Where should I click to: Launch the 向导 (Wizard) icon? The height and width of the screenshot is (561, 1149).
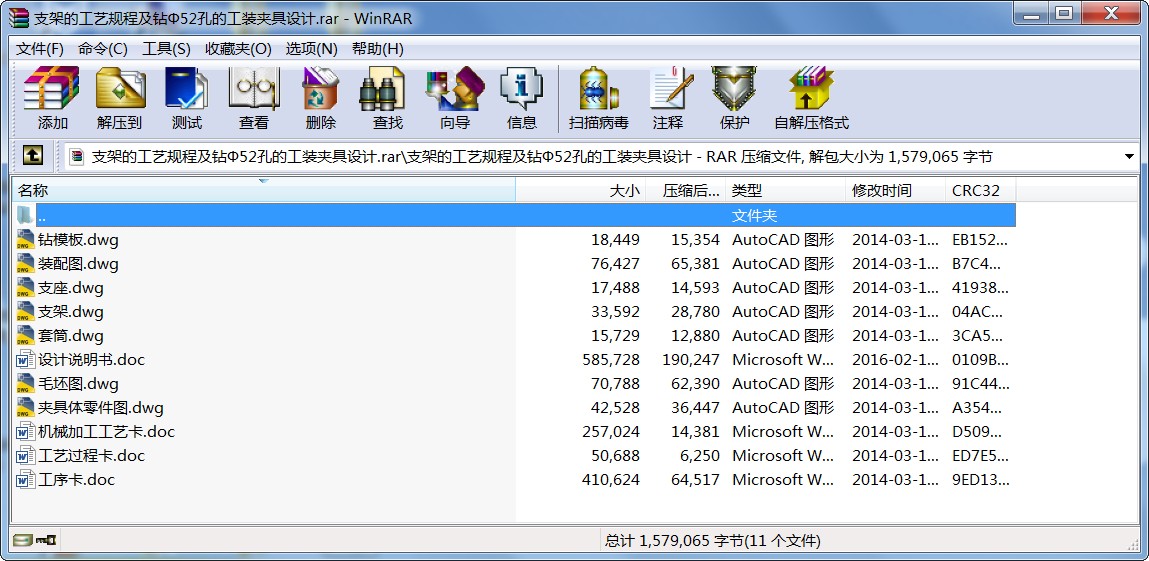click(x=455, y=98)
